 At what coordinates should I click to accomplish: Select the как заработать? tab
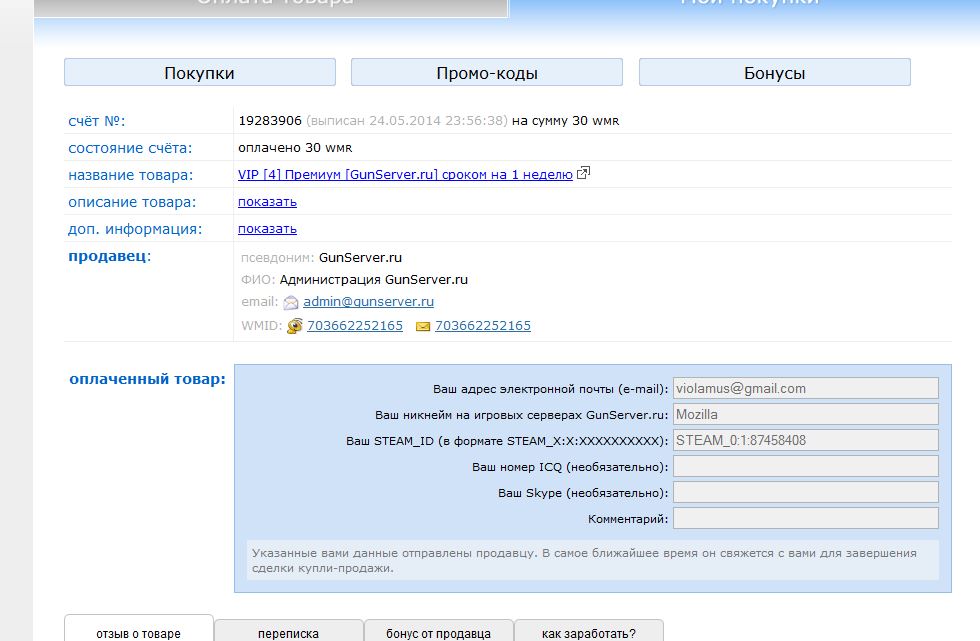tap(588, 632)
